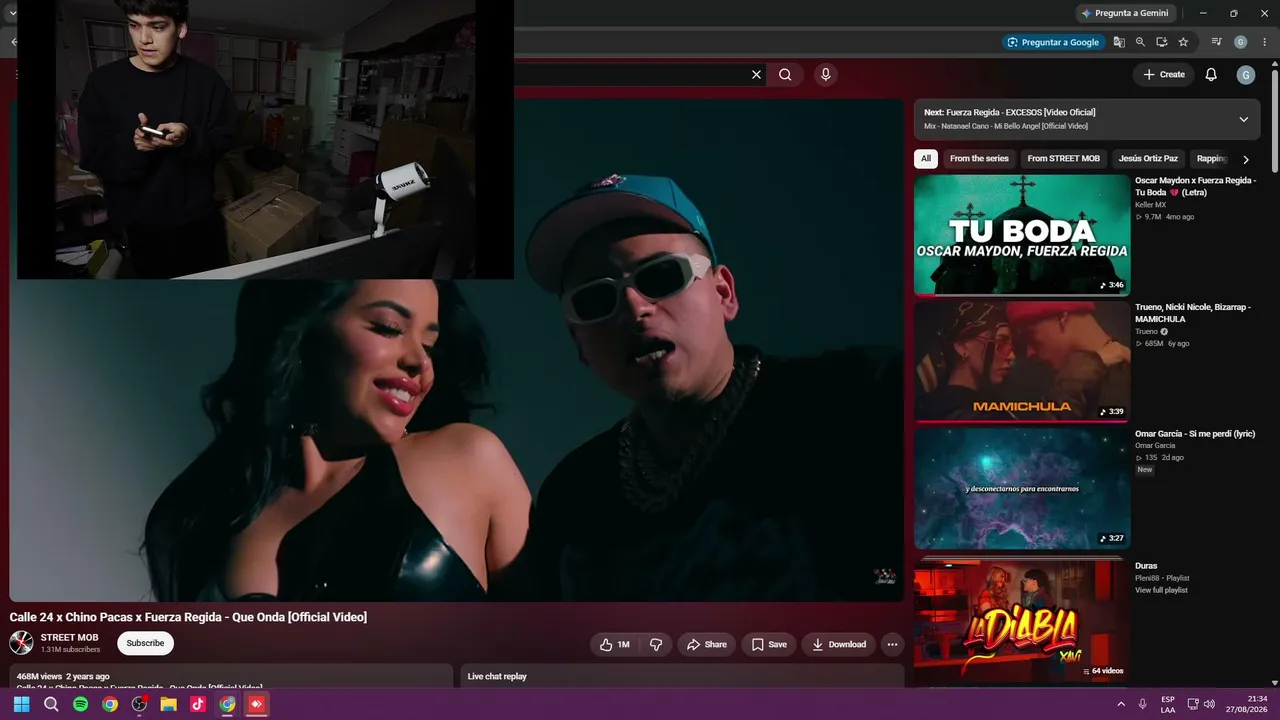Viewport: 1280px width, 720px height.
Task: Show more filter chips with right arrow
Action: 1246,159
